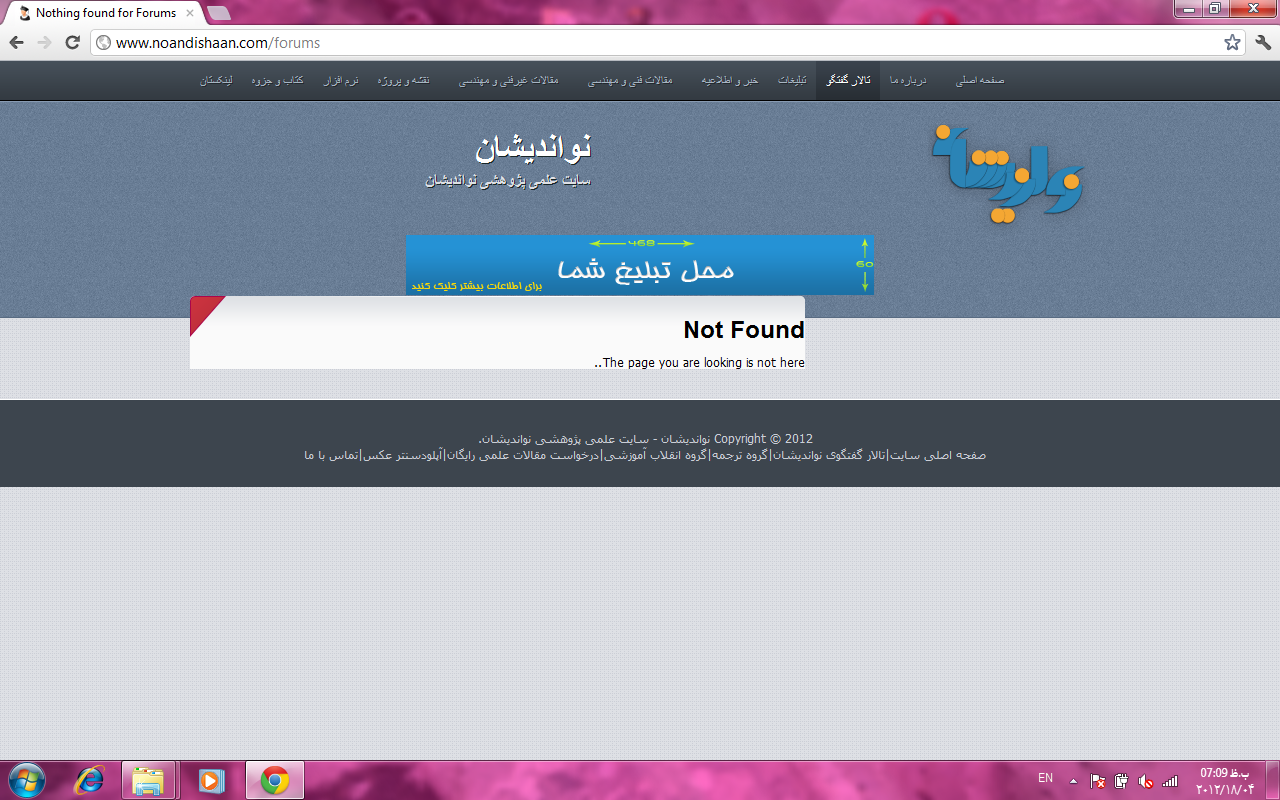The image size is (1280, 800).
Task: Open the Chrome wrench settings menu
Action: 1263,42
